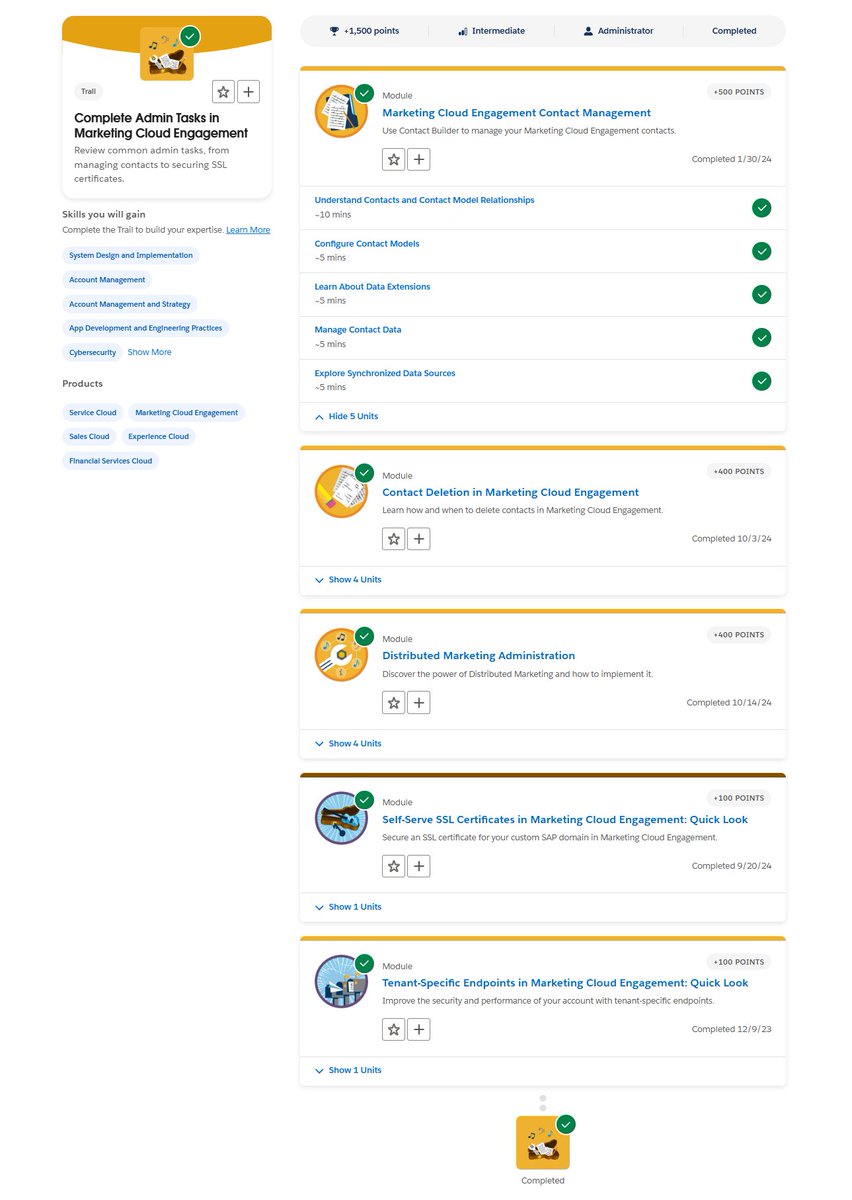Click the Administrator person icon
This screenshot has width=852, height=1200.
pos(589,31)
